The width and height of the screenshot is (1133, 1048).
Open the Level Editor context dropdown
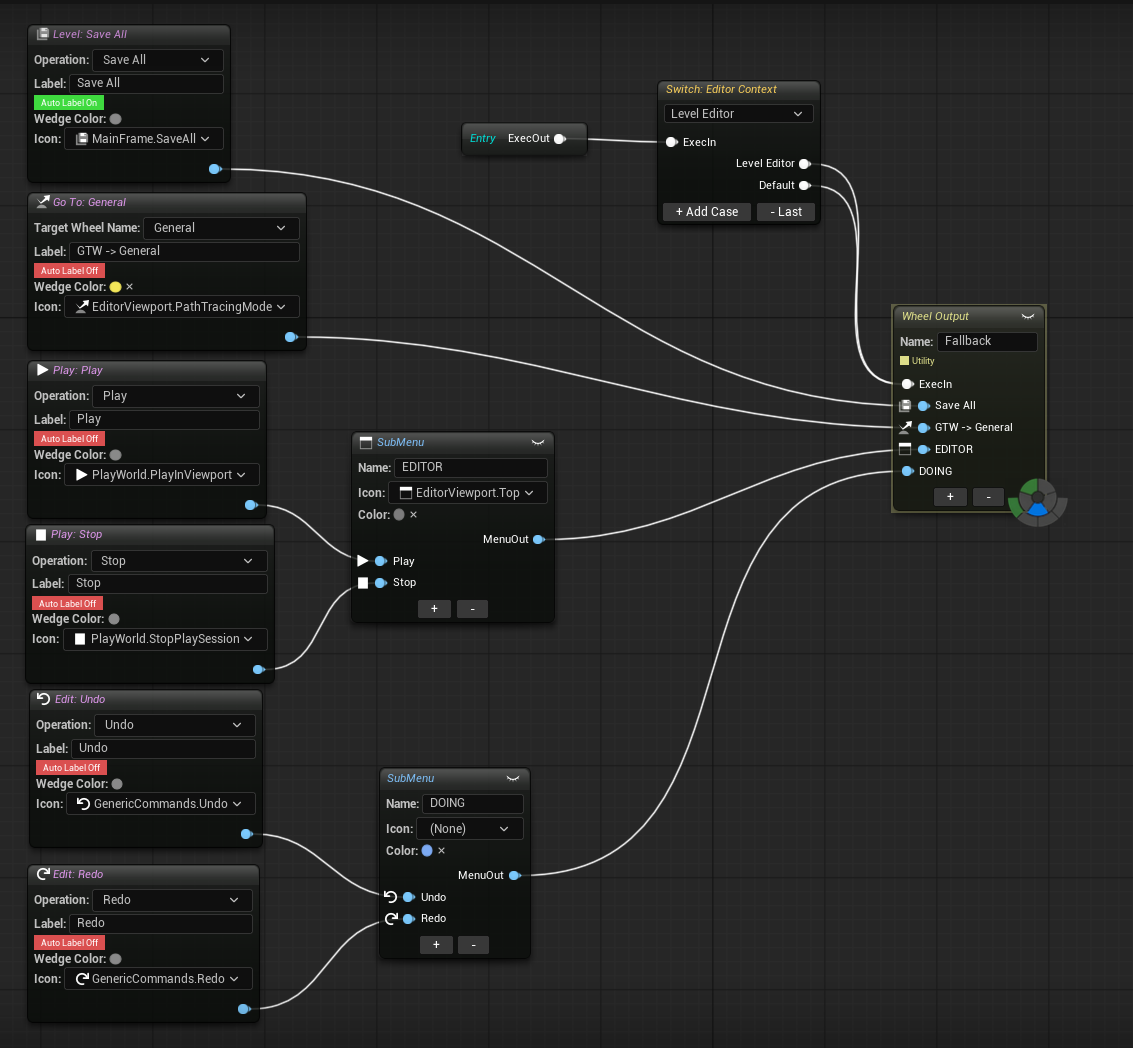pos(738,113)
